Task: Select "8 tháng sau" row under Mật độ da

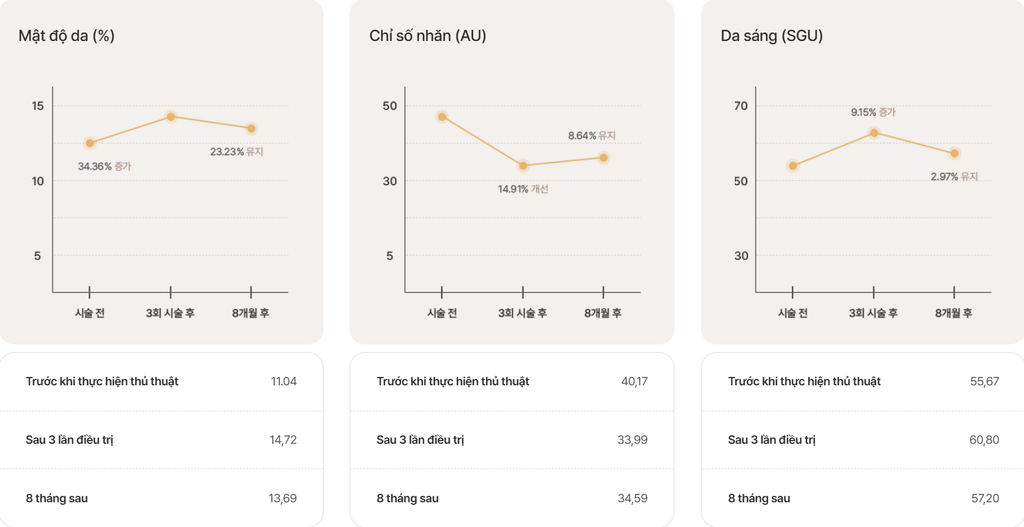Action: [64, 498]
